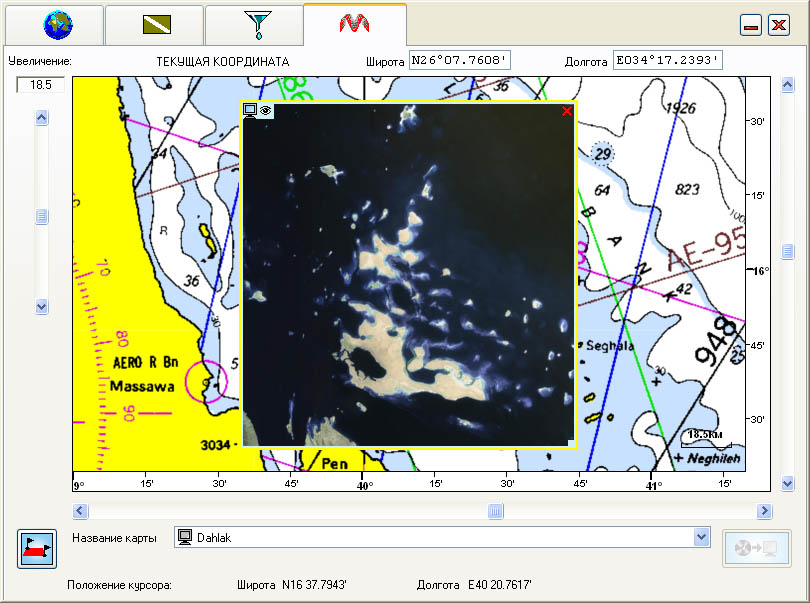Click in the 18.5 zoom value field

point(40,85)
